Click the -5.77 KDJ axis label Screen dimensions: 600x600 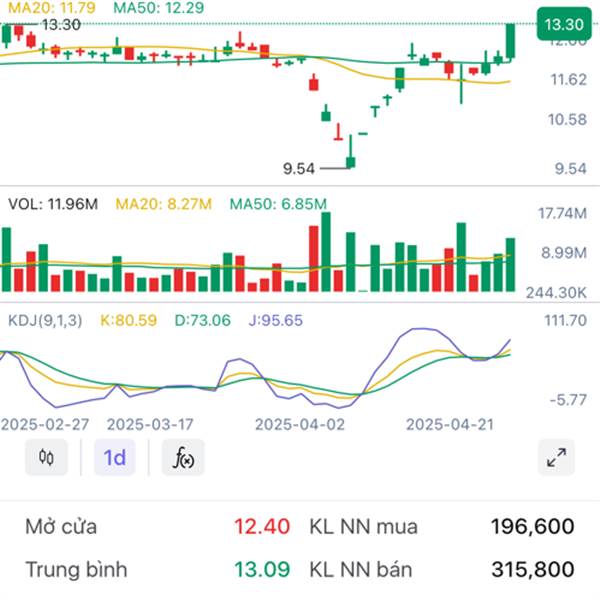coord(568,400)
